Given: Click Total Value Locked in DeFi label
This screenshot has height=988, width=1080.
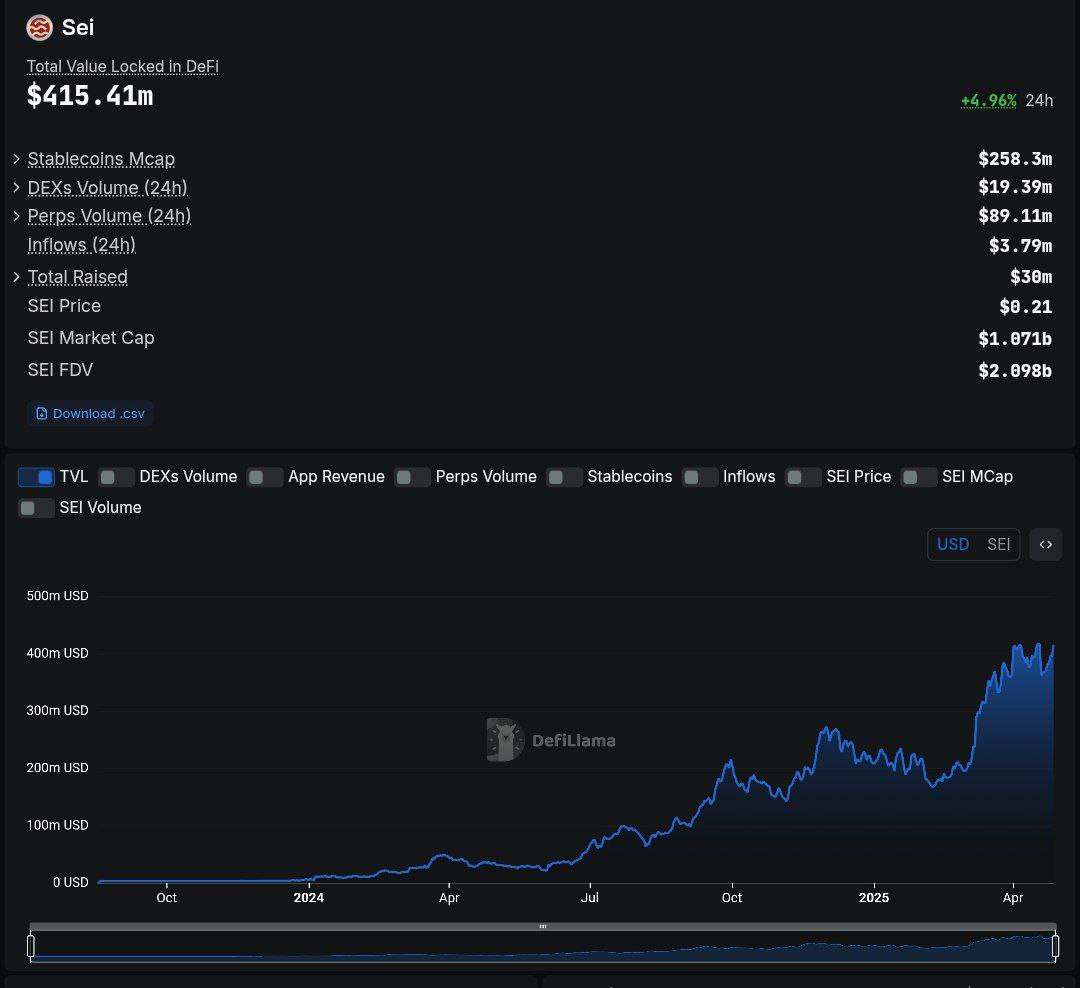Looking at the screenshot, I should pos(123,66).
